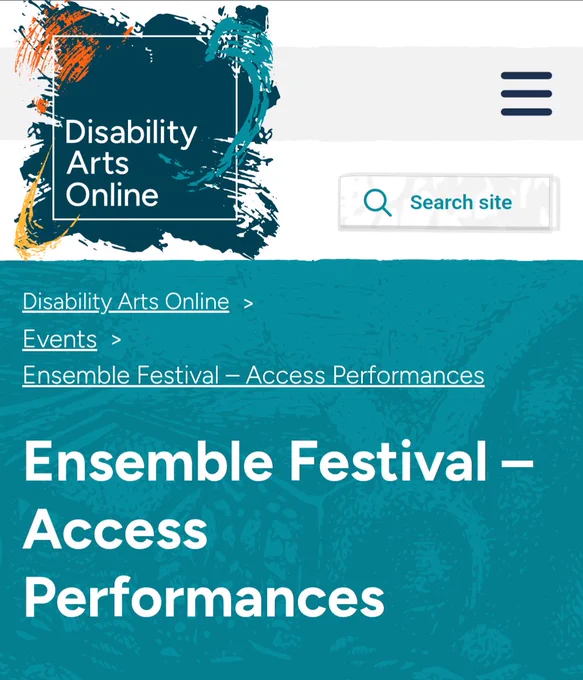Image resolution: width=583 pixels, height=680 pixels.
Task: Go to the Events breadcrumb link
Action: [x=60, y=339]
